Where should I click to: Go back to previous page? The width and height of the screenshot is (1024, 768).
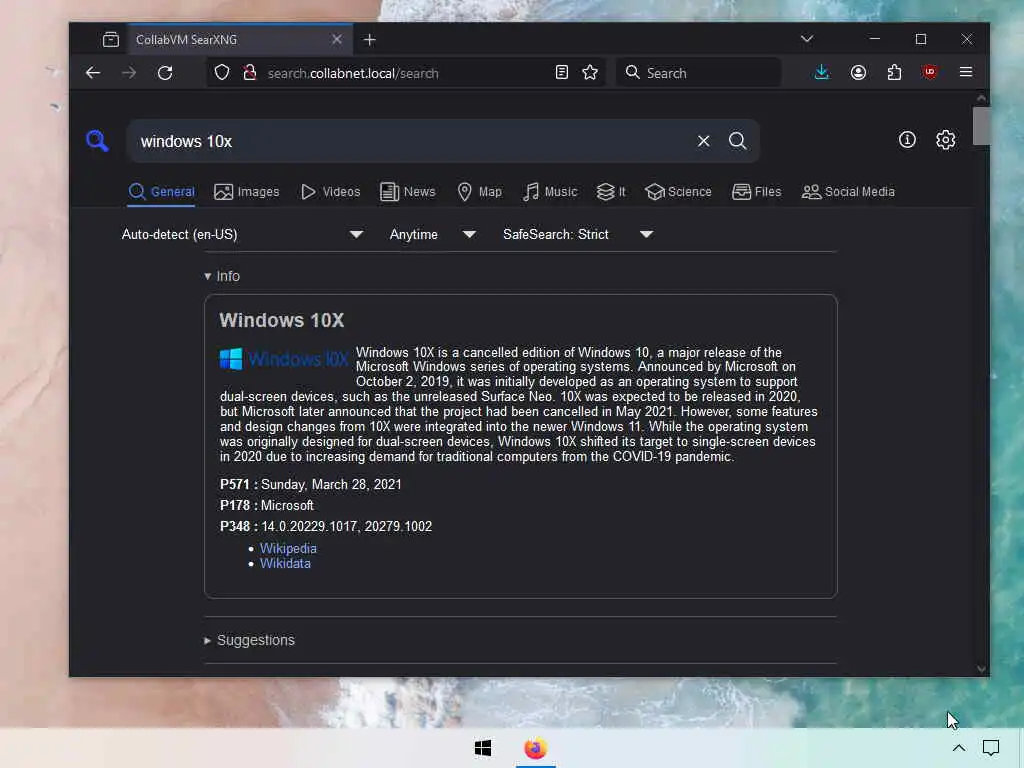tap(93, 72)
